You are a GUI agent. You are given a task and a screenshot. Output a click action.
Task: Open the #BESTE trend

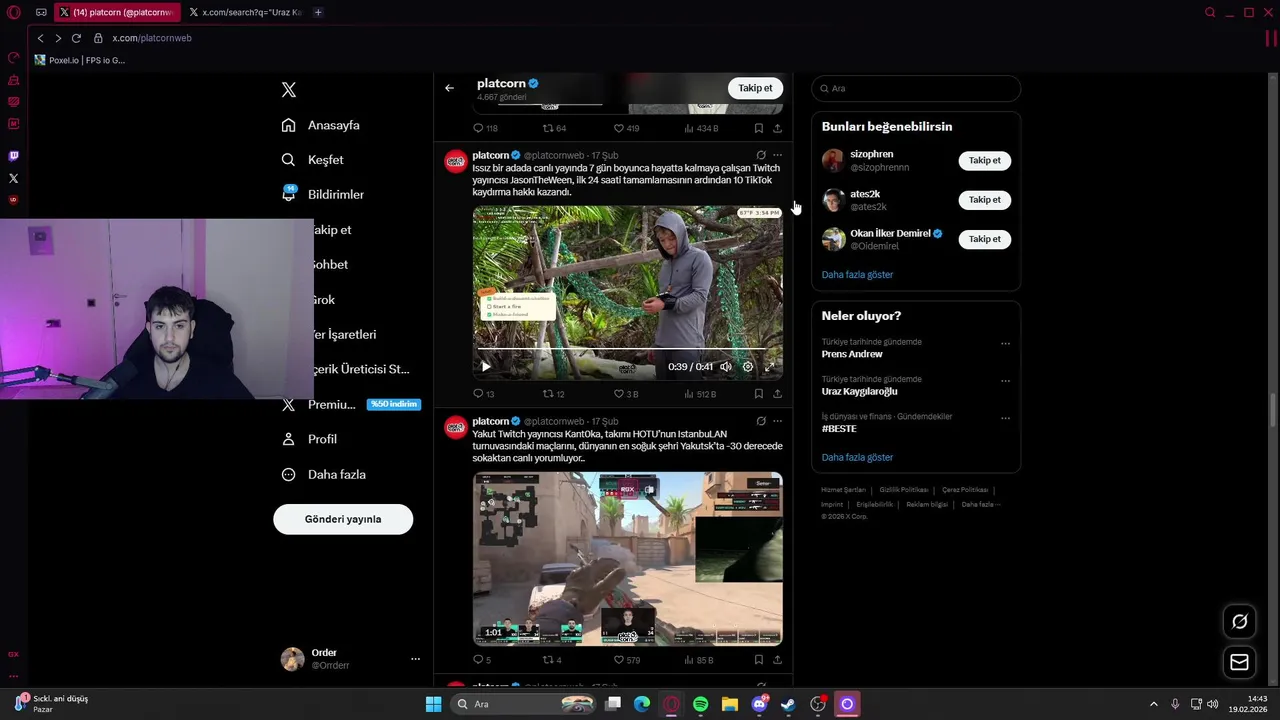[x=839, y=428]
